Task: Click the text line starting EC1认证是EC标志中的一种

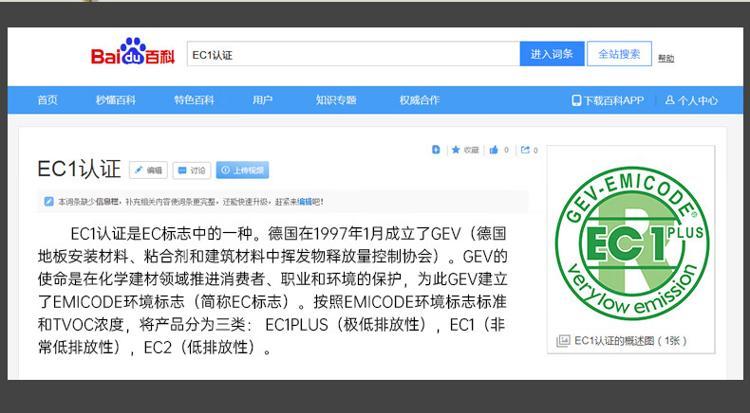Action: [x=288, y=234]
